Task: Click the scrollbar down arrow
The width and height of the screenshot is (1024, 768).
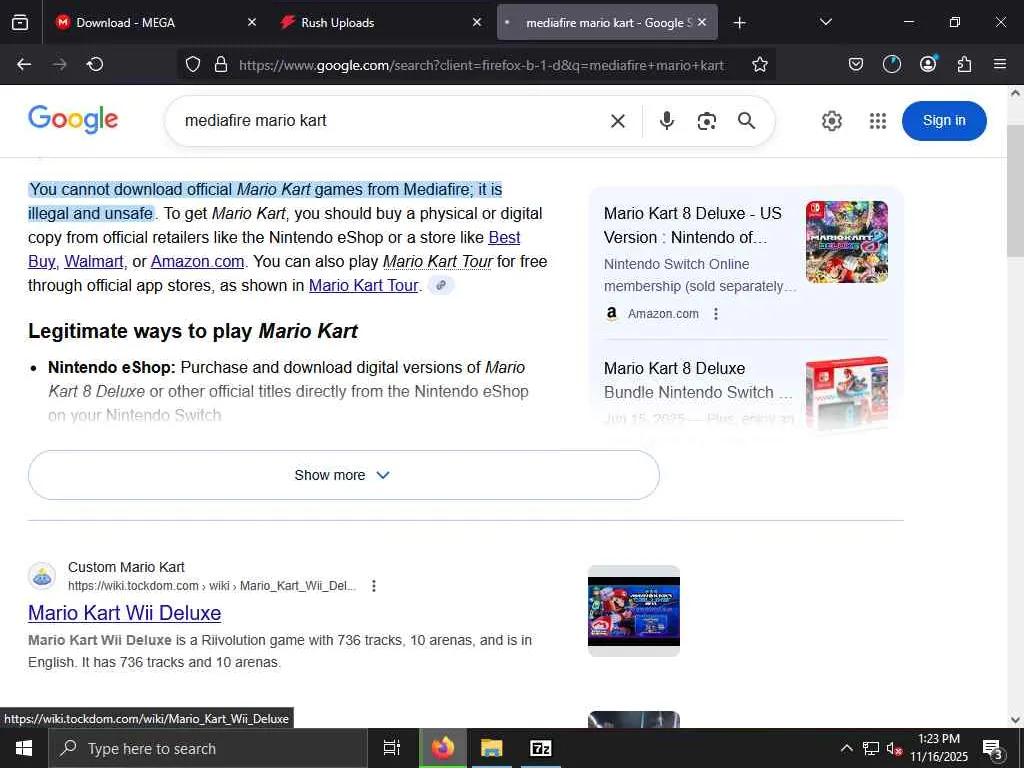Action: point(1015,720)
